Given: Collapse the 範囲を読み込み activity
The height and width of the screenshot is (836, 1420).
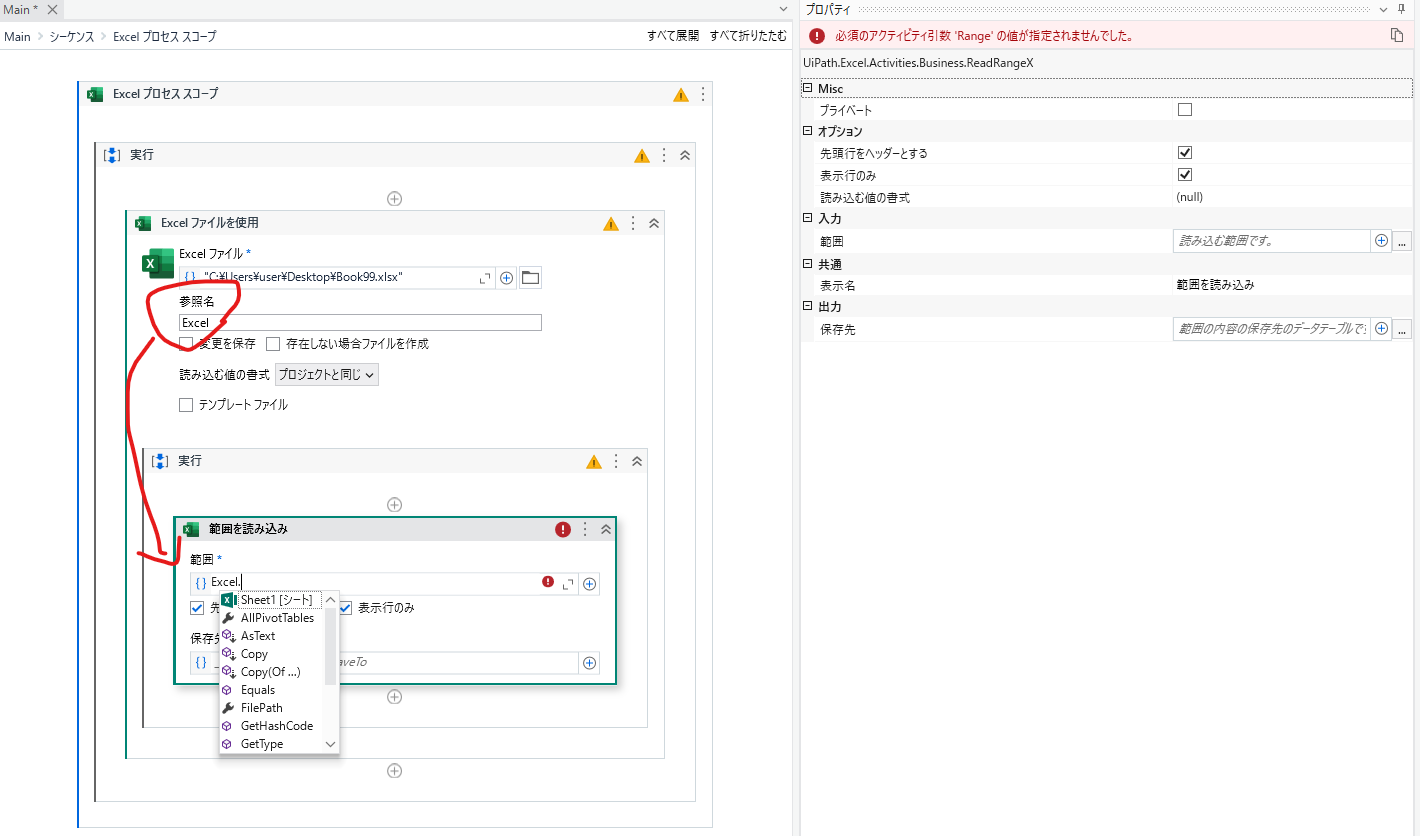Looking at the screenshot, I should [606, 529].
